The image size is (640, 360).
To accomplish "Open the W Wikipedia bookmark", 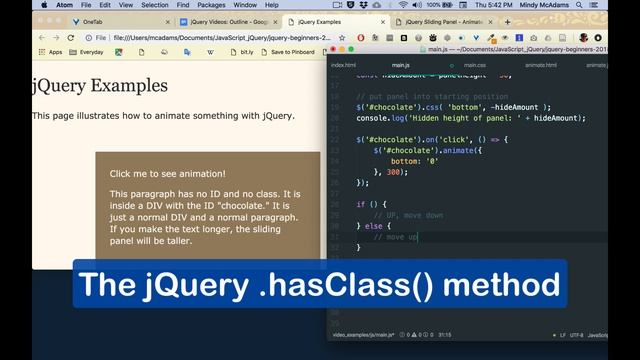I will pyautogui.click(x=210, y=52).
